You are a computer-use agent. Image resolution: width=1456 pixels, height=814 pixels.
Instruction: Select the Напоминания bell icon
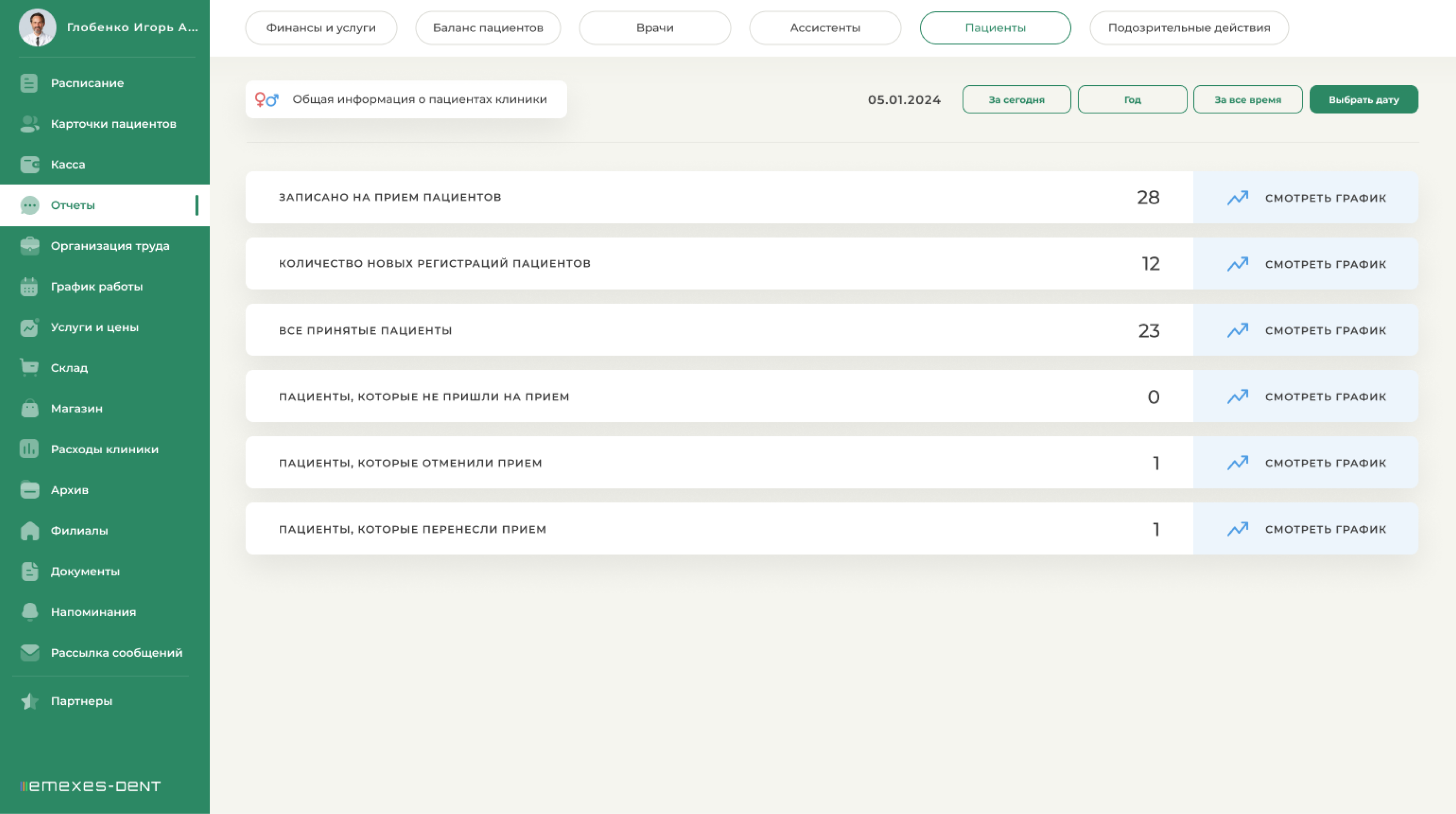(30, 612)
